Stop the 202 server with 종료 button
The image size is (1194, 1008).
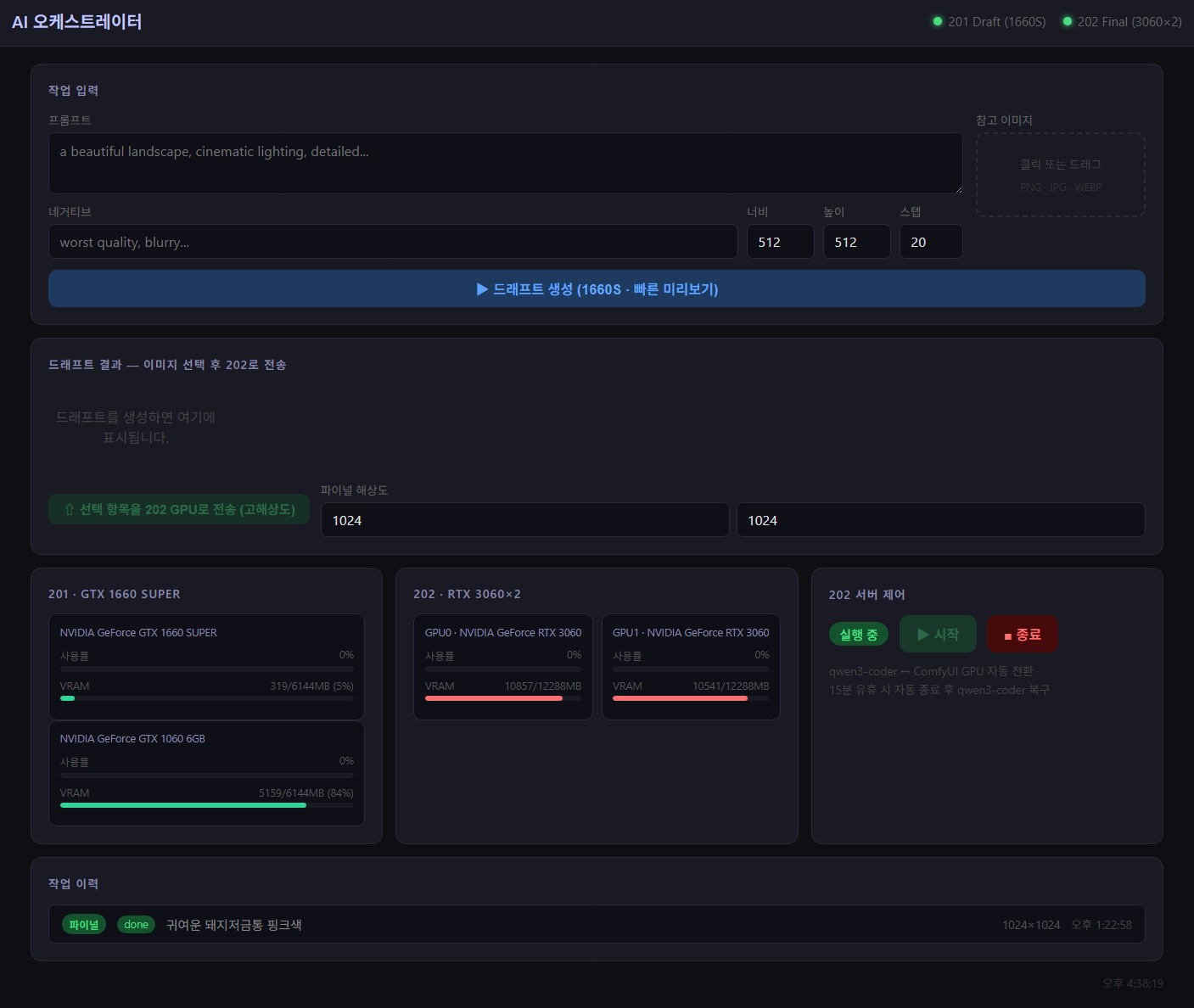click(1022, 635)
